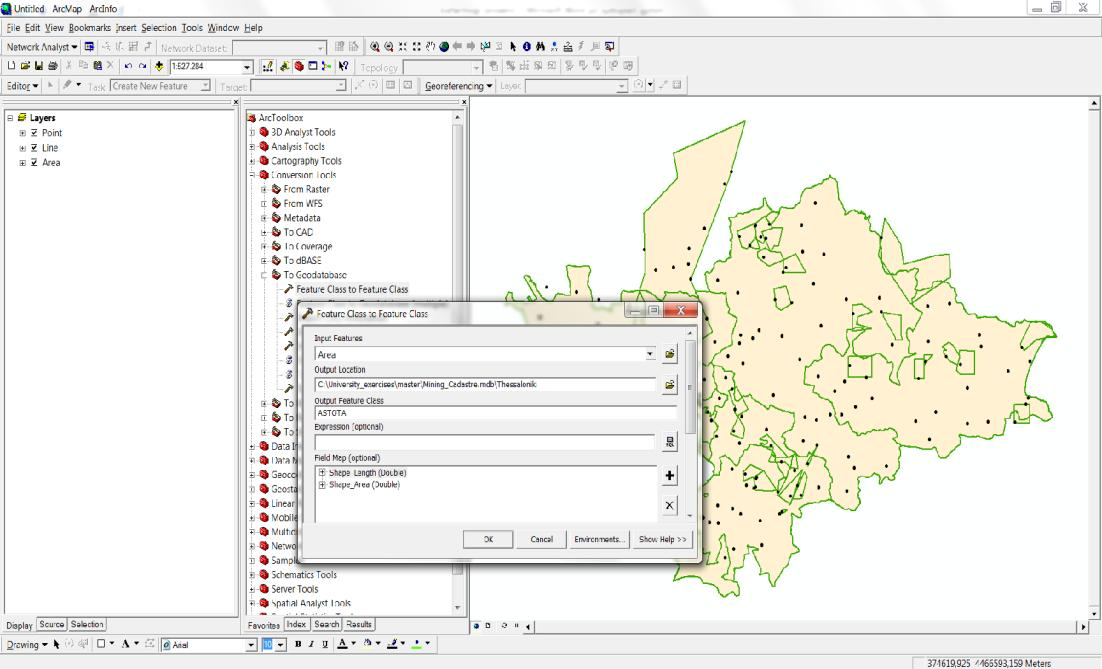Print the map
Image resolution: width=1102 pixels, height=669 pixels.
(53, 66)
